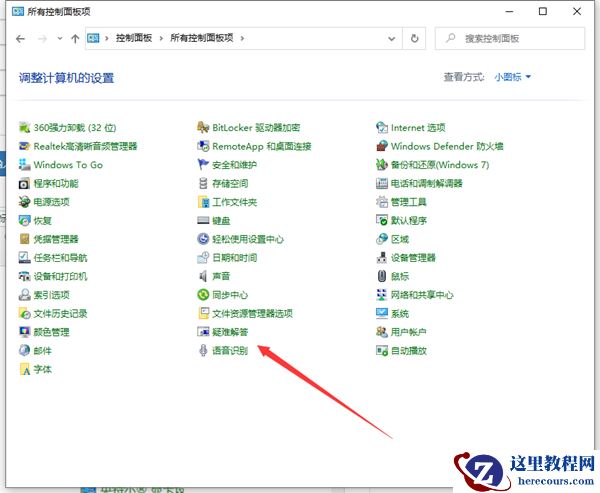This screenshot has height=493, width=600.
Task: Open the 同步中心 icon
Action: (x=203, y=295)
